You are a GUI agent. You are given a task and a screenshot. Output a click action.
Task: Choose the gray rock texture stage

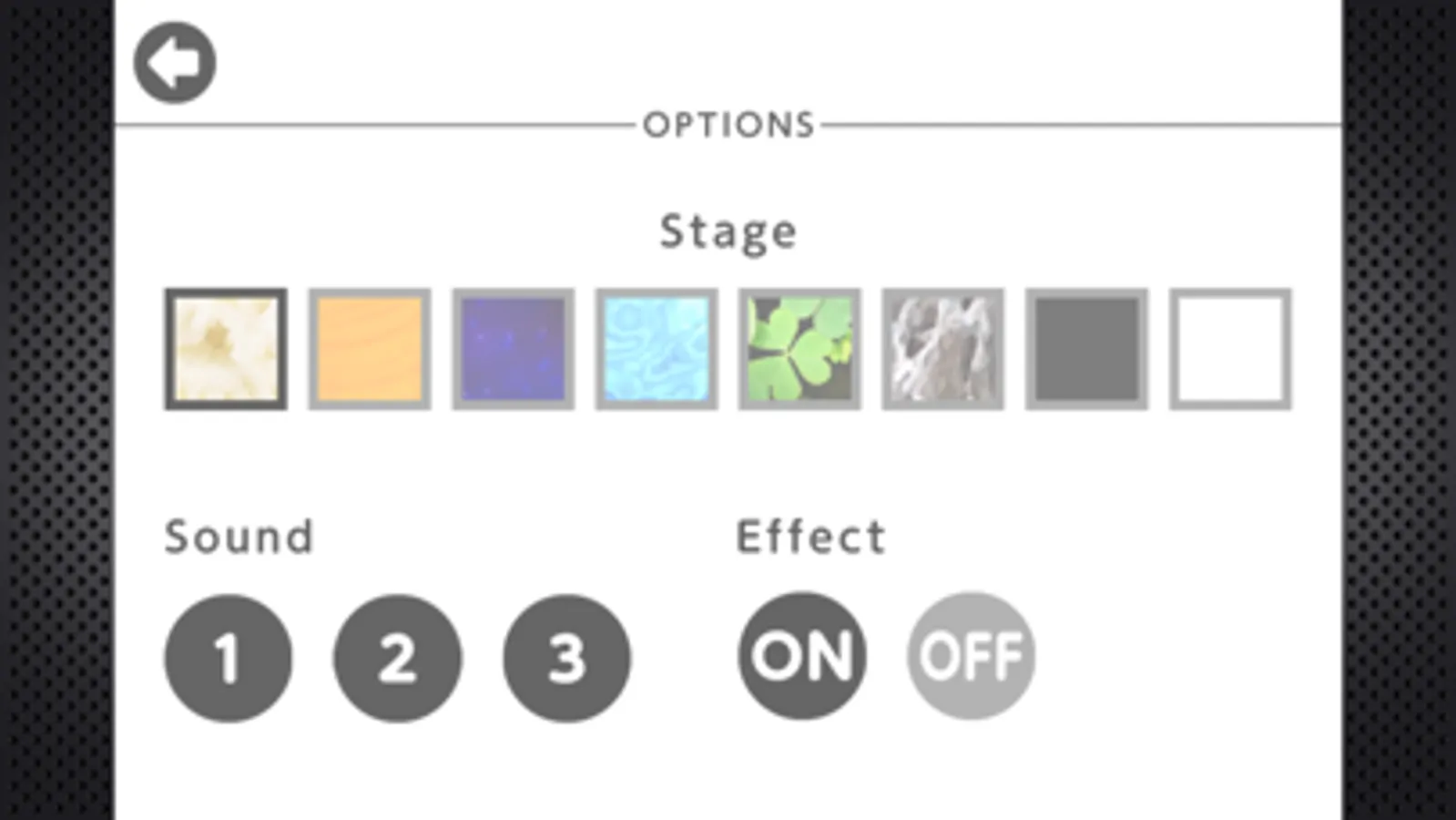(x=942, y=349)
